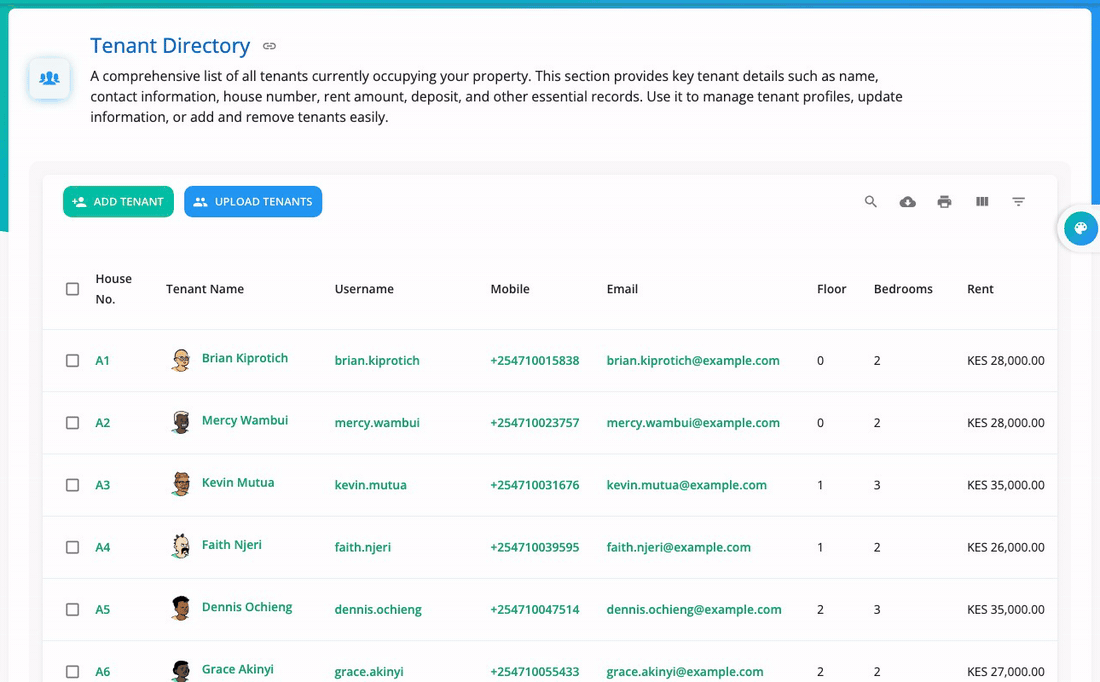1100x682 pixels.
Task: Open the theme palette floating button
Action: pyautogui.click(x=1080, y=228)
